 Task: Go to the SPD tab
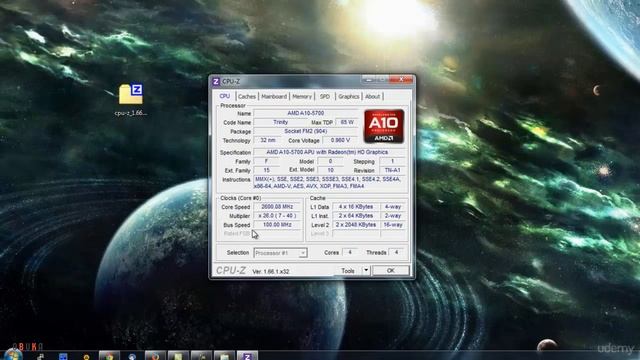pos(325,97)
